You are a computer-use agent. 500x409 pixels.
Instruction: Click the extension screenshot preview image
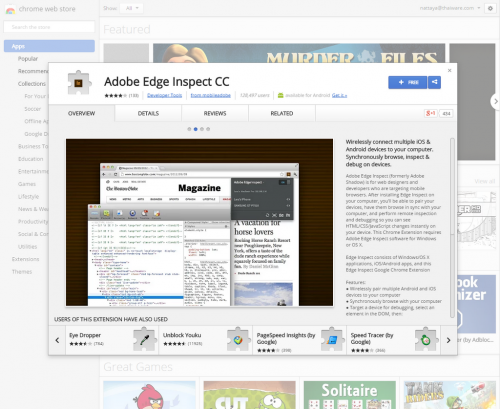coord(199,222)
